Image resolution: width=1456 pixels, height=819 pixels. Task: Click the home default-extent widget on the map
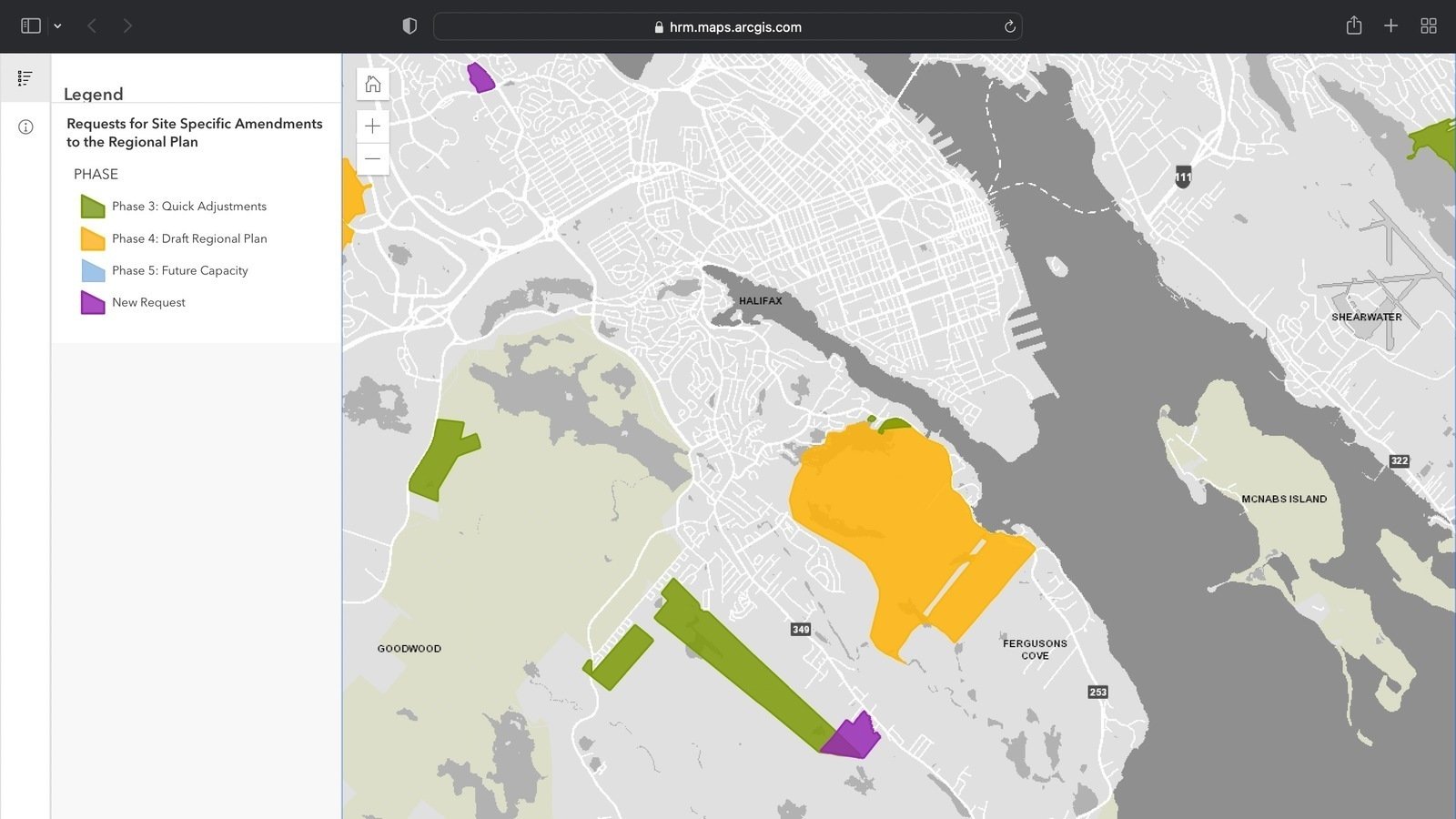pyautogui.click(x=372, y=84)
